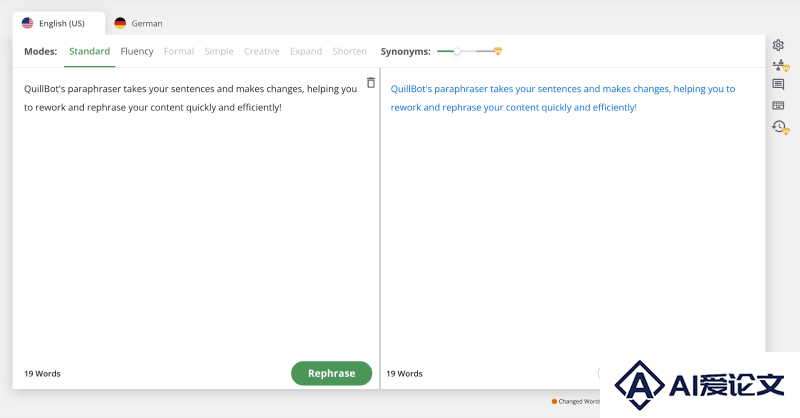Open the compare modes icon

pos(781,65)
